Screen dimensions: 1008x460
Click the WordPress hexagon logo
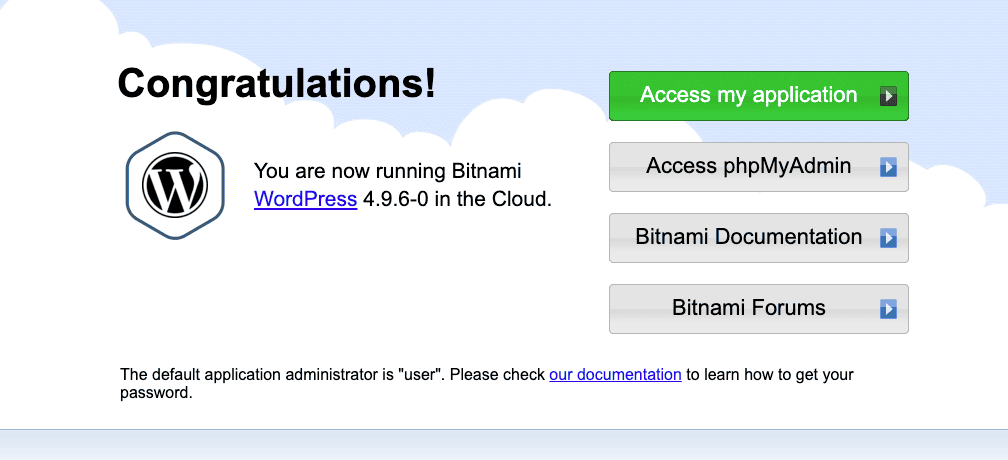(175, 186)
